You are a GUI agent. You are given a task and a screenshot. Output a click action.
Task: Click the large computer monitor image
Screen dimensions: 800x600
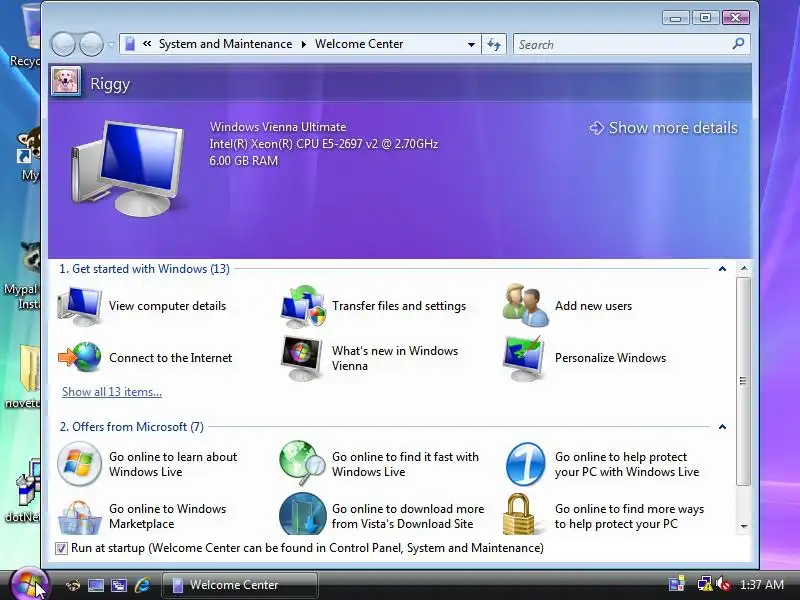[x=128, y=168]
